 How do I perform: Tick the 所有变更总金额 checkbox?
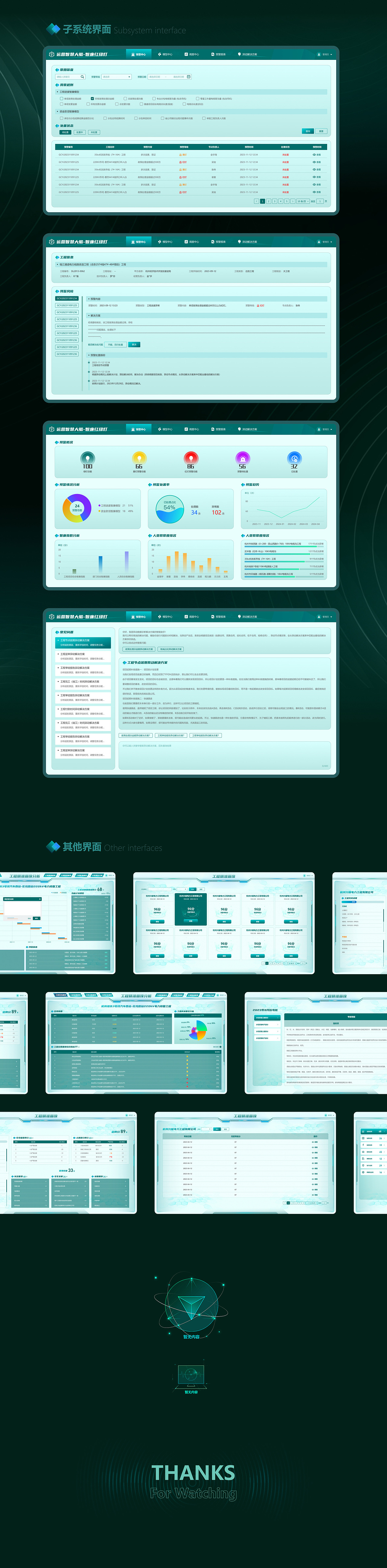(x=88, y=104)
